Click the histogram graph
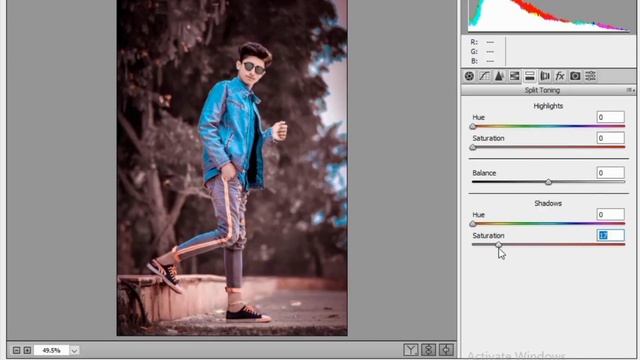The image size is (640, 360). [x=549, y=16]
